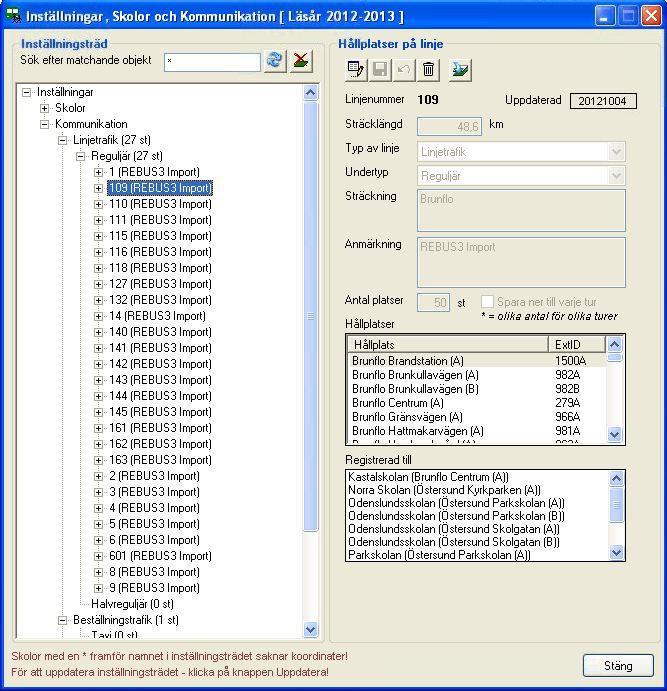Toggle 'Spara ner till varje tur' checkbox

tap(487, 302)
